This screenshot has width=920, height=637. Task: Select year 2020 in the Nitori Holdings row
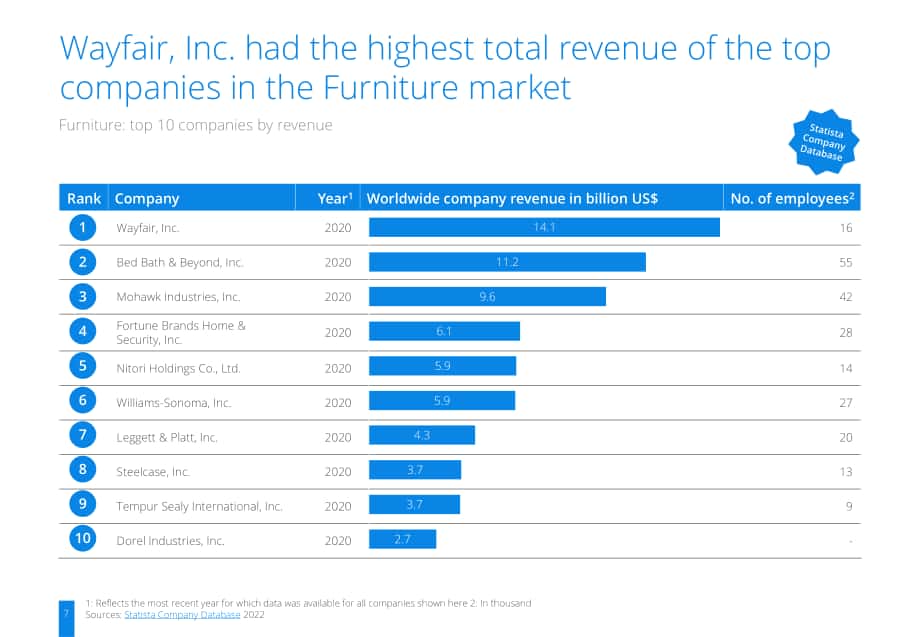coord(338,368)
